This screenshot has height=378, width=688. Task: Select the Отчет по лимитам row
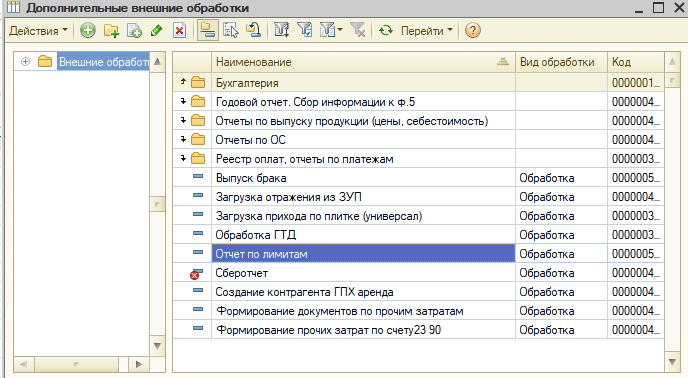click(x=418, y=254)
